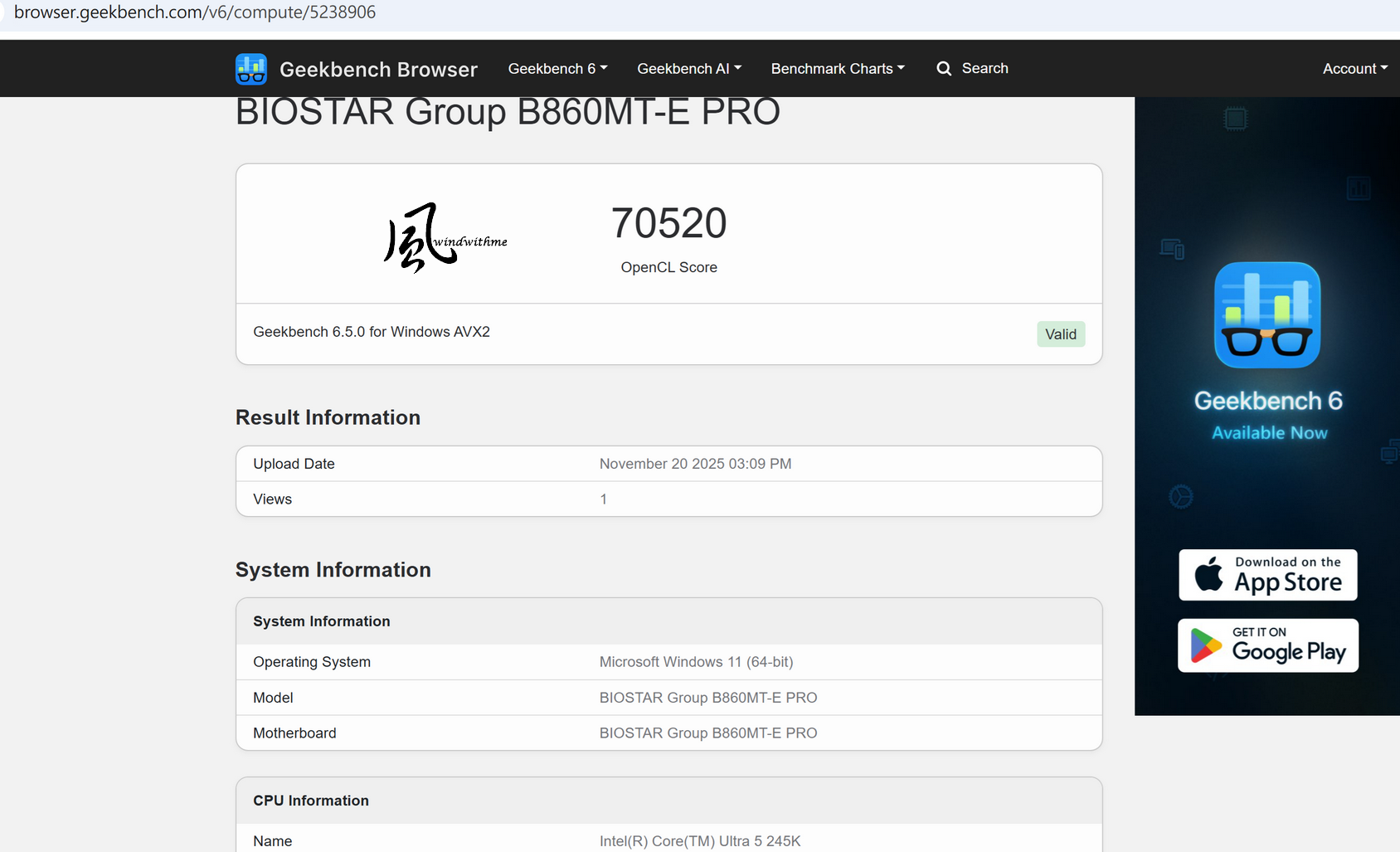Open the Benchmark Charts dropdown
1400x852 pixels.
[x=837, y=69]
